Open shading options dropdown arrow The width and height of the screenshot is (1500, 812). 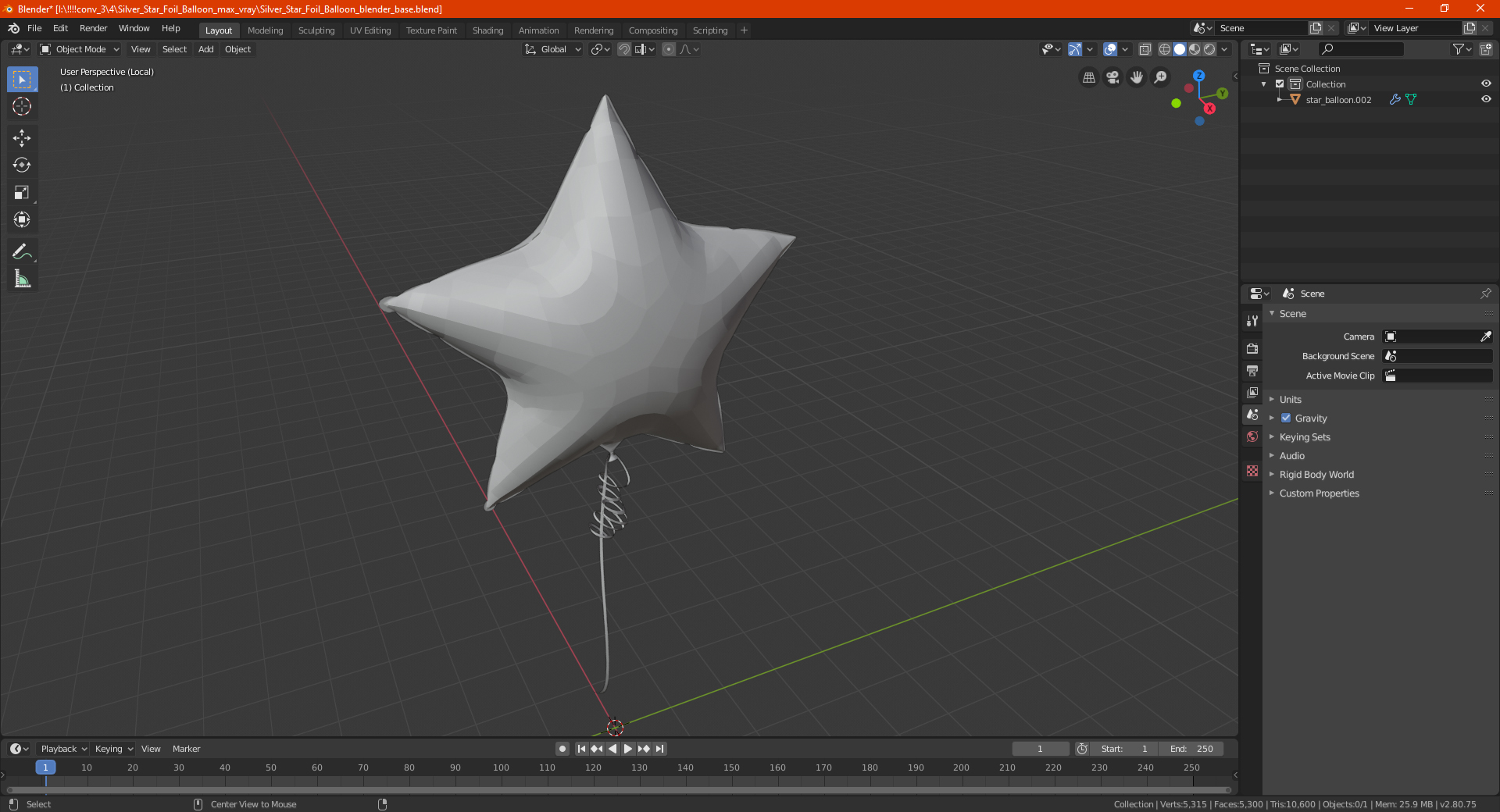pyautogui.click(x=1224, y=49)
